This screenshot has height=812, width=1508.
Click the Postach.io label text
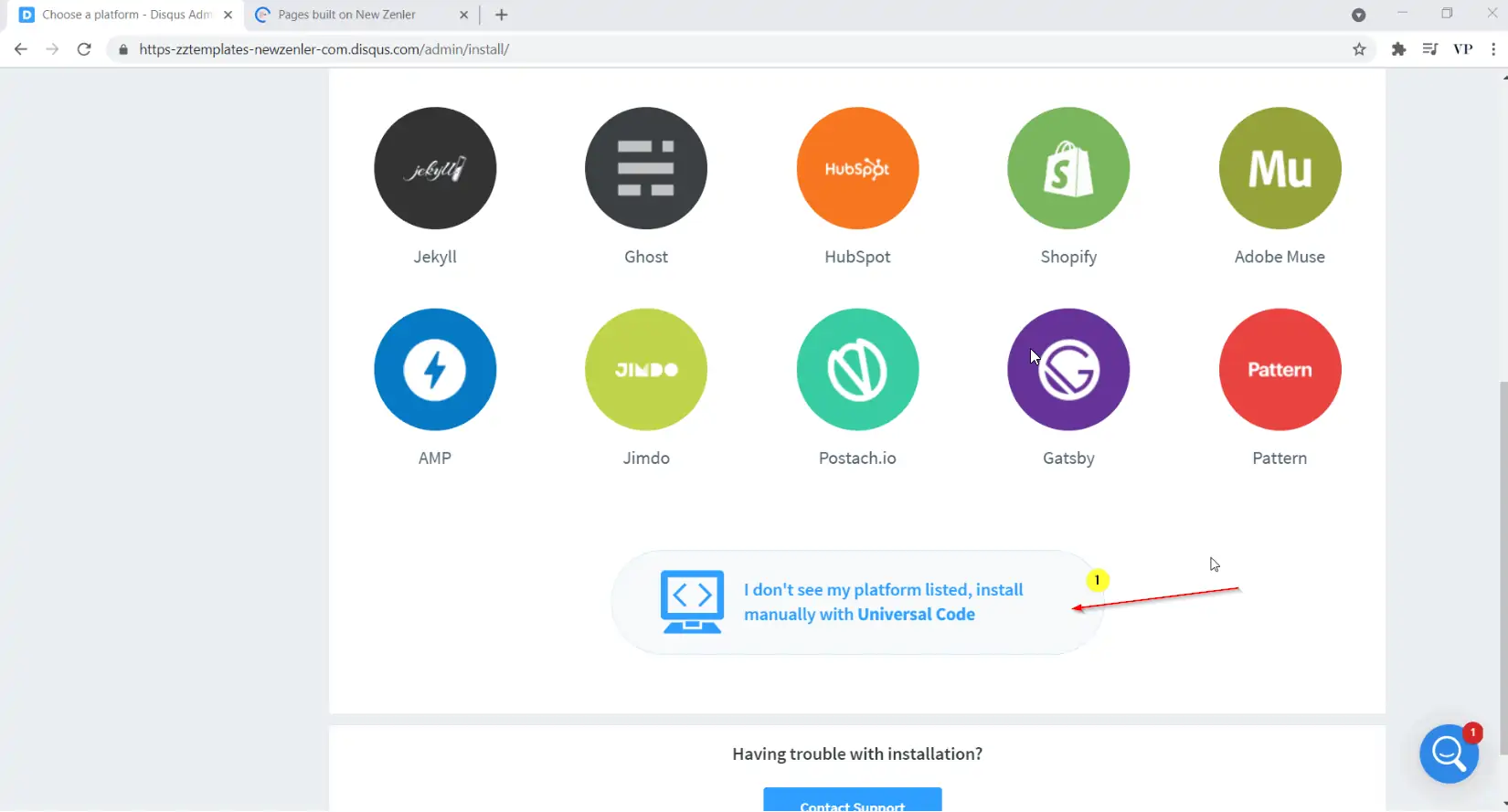857,458
